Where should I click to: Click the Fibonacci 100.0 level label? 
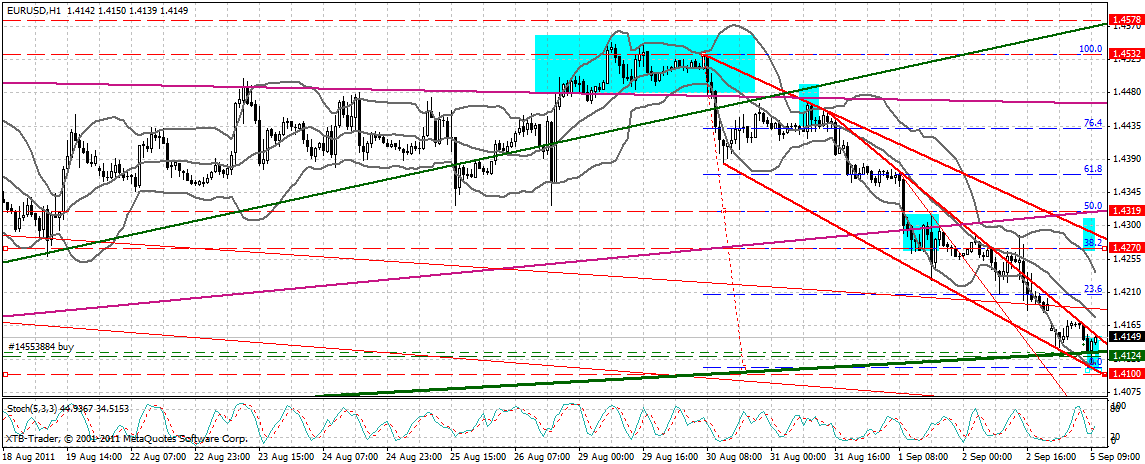pyautogui.click(x=1090, y=49)
